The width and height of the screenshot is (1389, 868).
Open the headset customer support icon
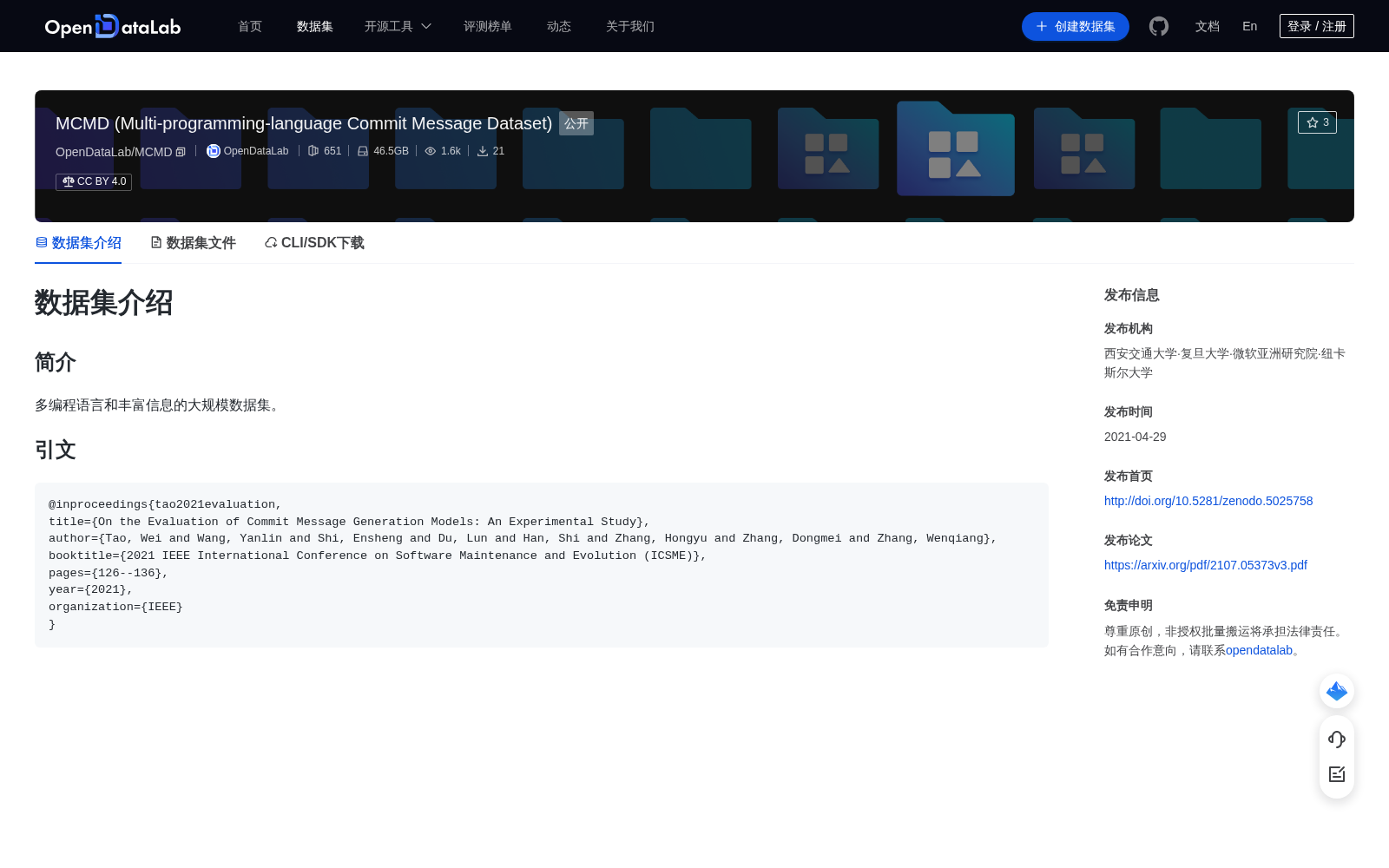(1337, 740)
